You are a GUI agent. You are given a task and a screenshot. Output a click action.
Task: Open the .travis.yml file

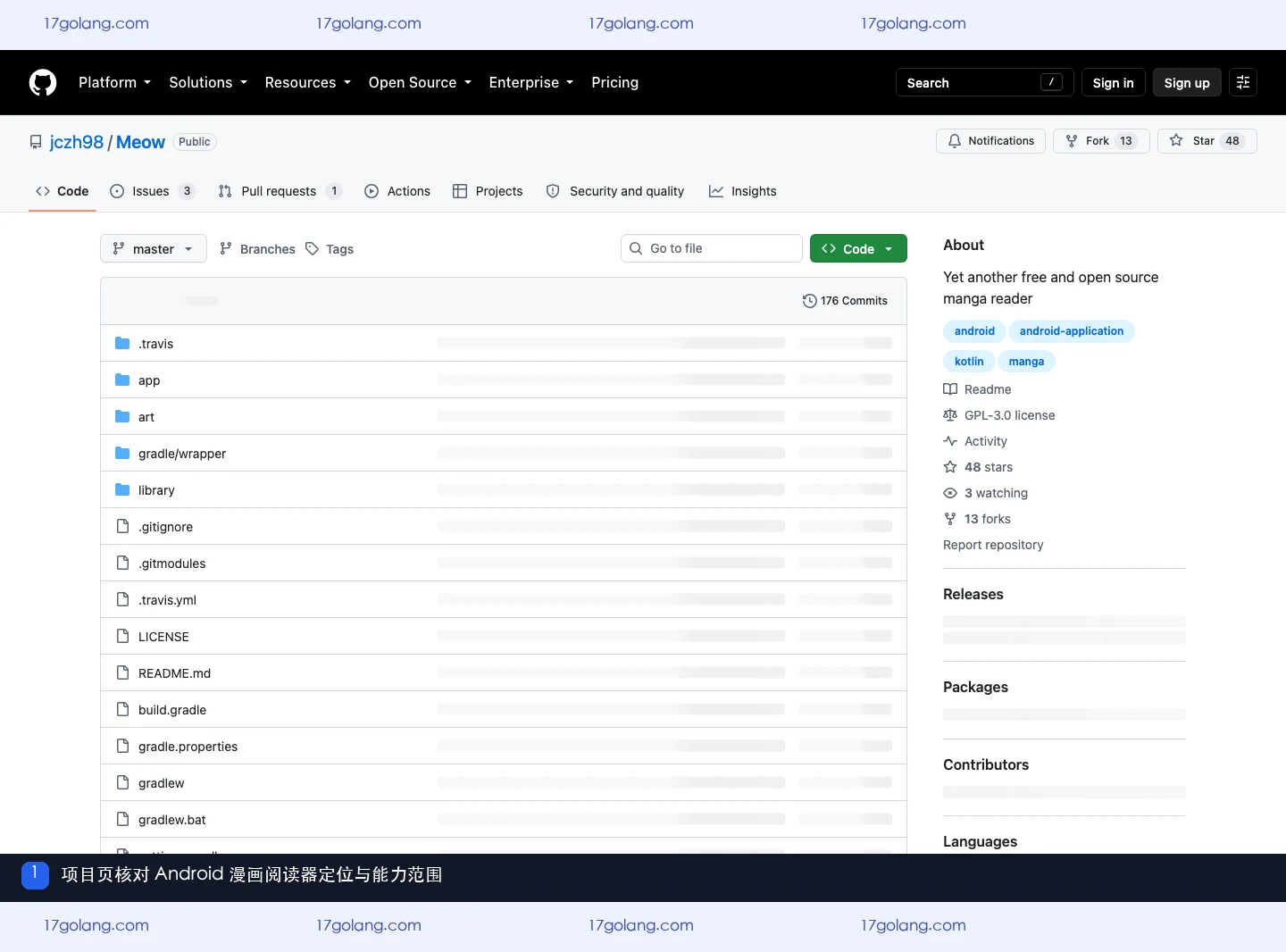167,600
